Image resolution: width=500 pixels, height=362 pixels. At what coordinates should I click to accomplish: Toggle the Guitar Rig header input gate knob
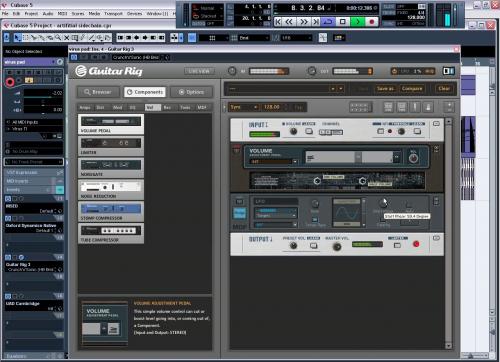tap(232, 71)
